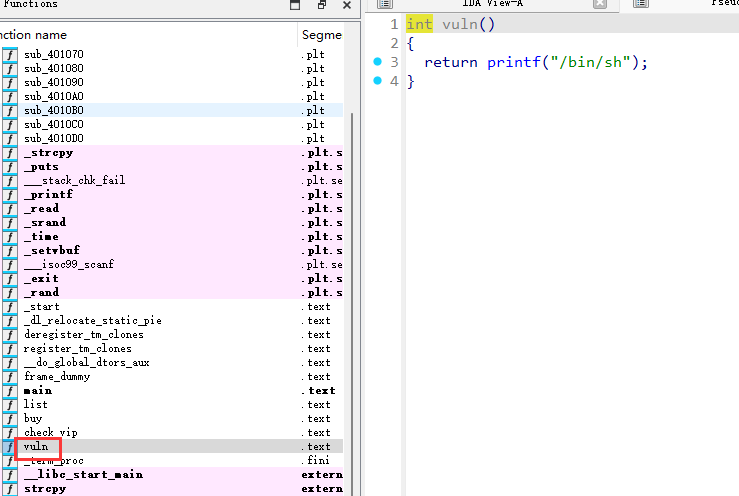
Task: Select function sub_4010C0 row
Action: (x=172, y=124)
